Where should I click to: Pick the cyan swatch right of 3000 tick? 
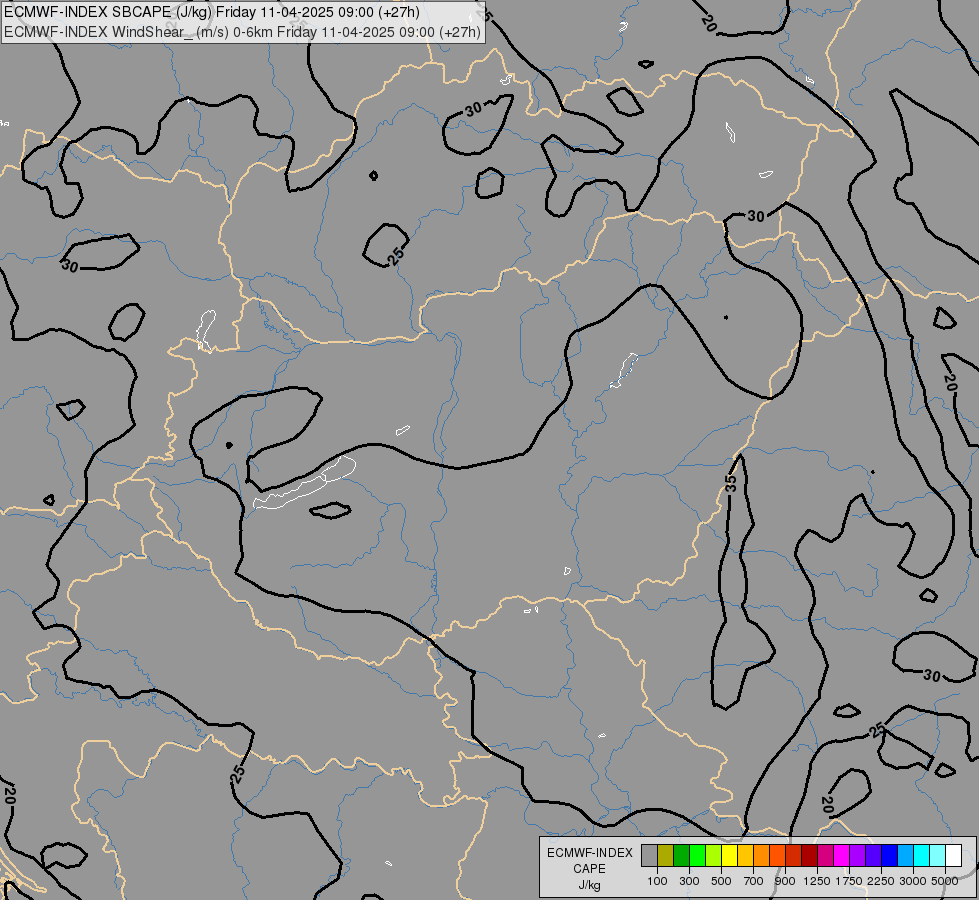[x=921, y=856]
